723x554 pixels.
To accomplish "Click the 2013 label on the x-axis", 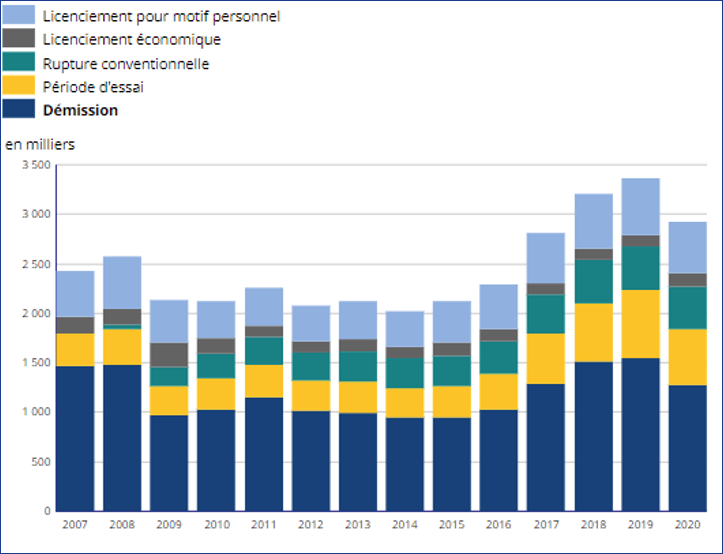I will 357,524.
